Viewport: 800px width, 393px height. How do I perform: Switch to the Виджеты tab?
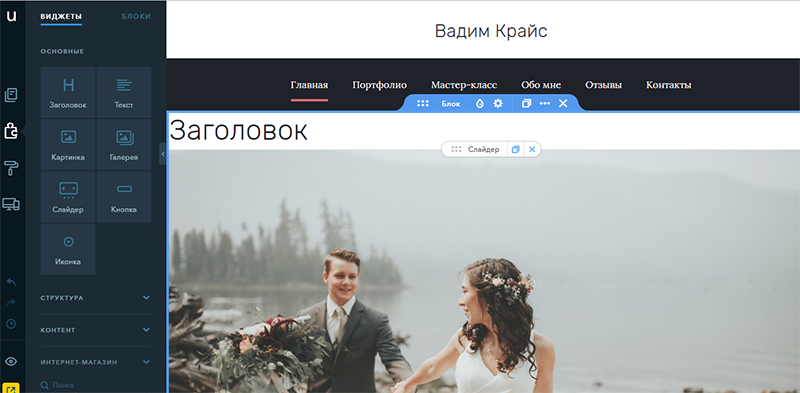[61, 16]
